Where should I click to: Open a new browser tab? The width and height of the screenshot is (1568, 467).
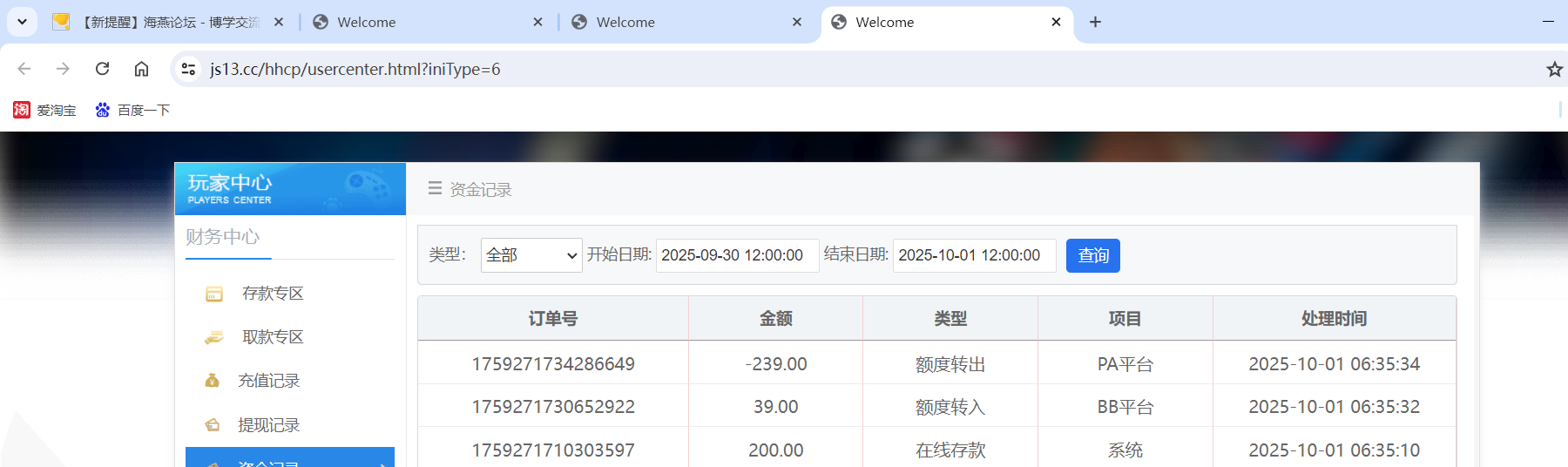(1095, 22)
